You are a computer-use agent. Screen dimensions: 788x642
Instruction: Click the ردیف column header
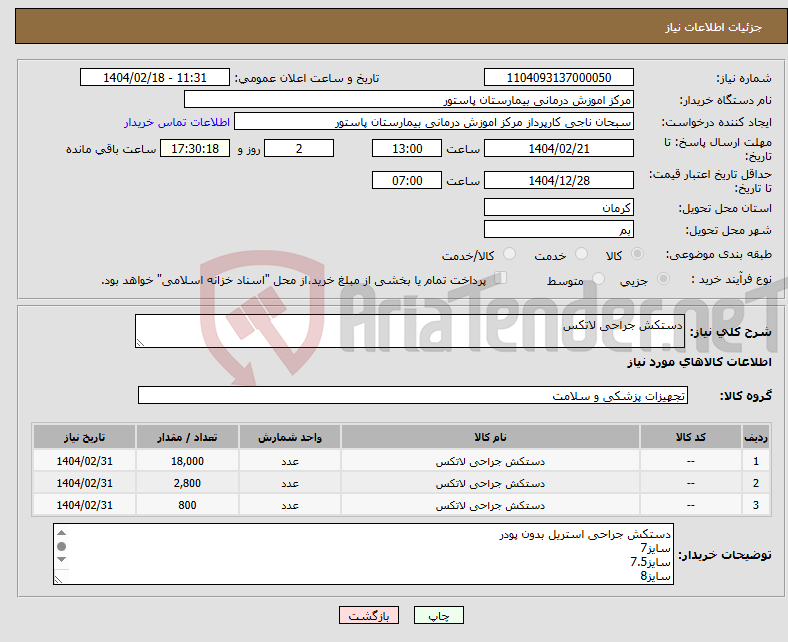coord(756,437)
